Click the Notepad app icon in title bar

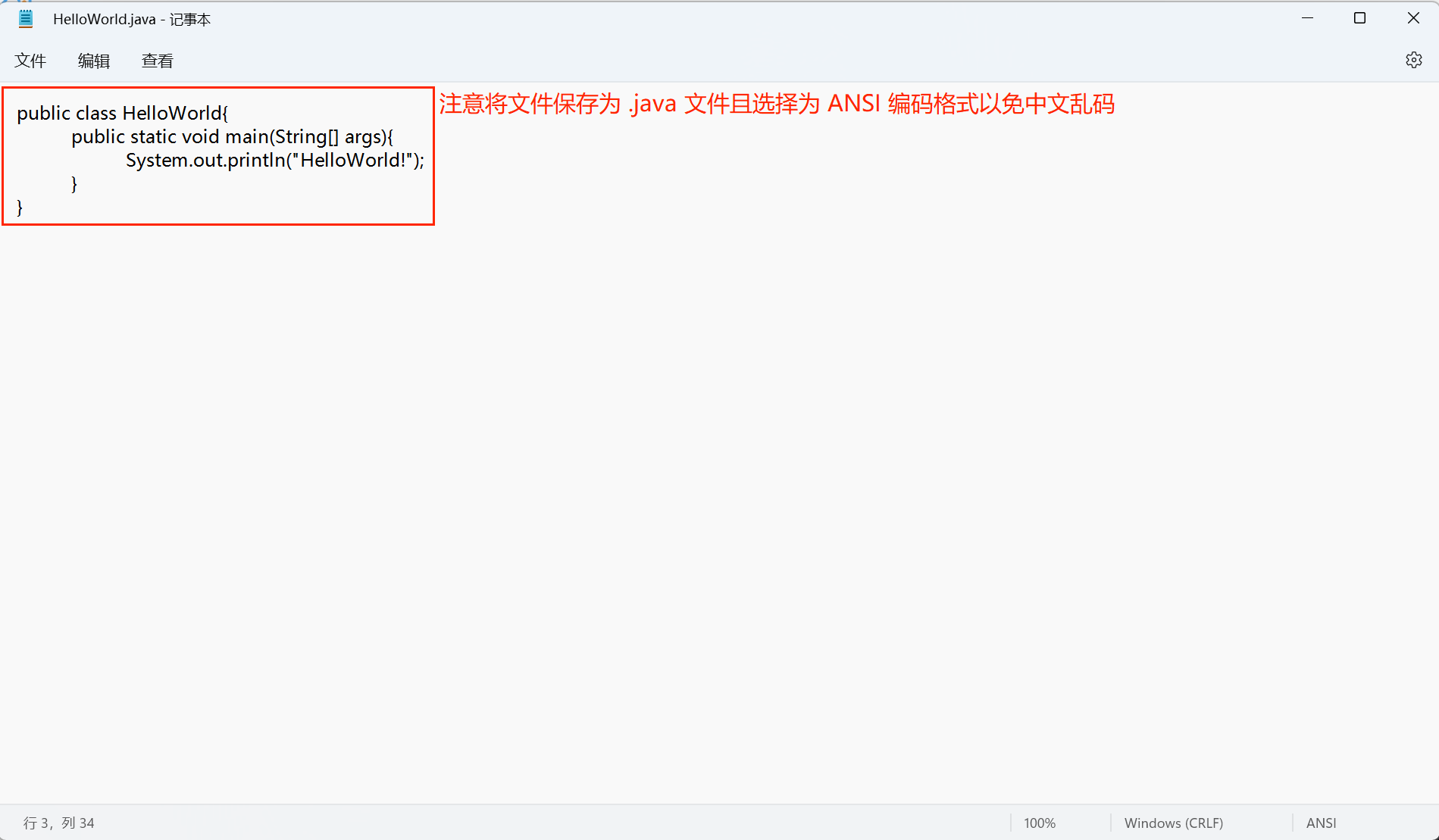26,19
